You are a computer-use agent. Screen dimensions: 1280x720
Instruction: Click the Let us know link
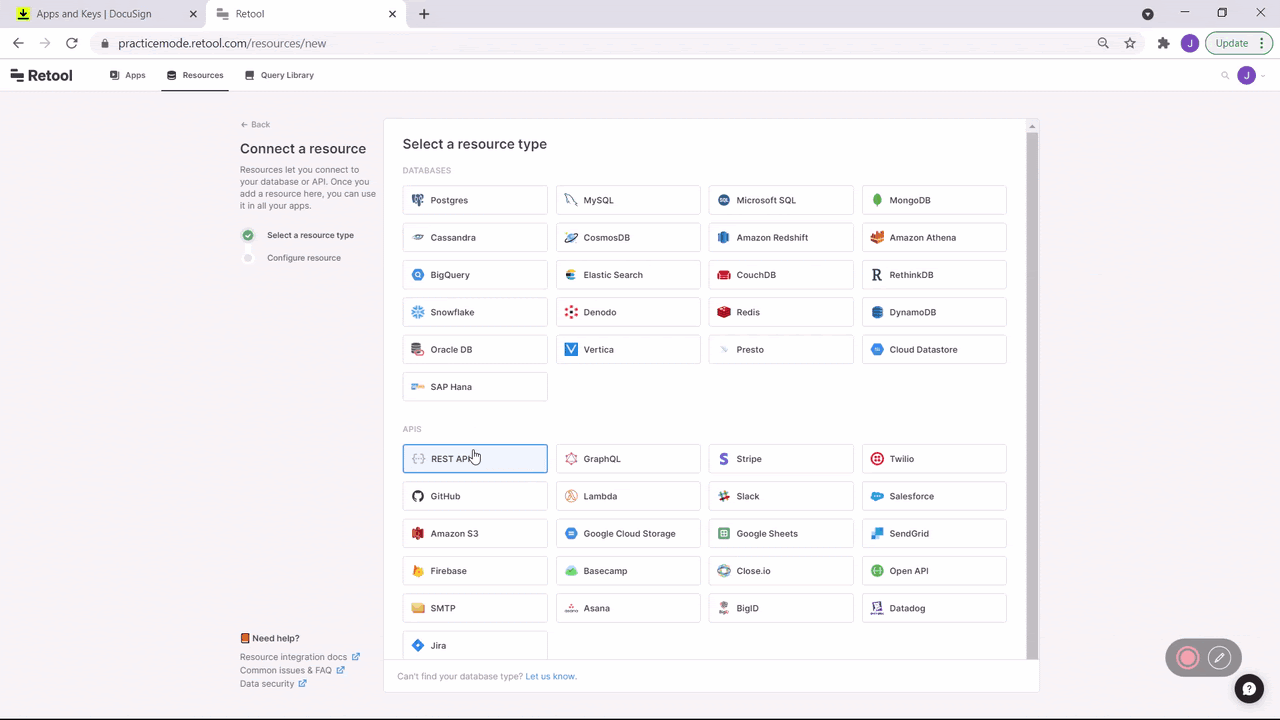551,676
